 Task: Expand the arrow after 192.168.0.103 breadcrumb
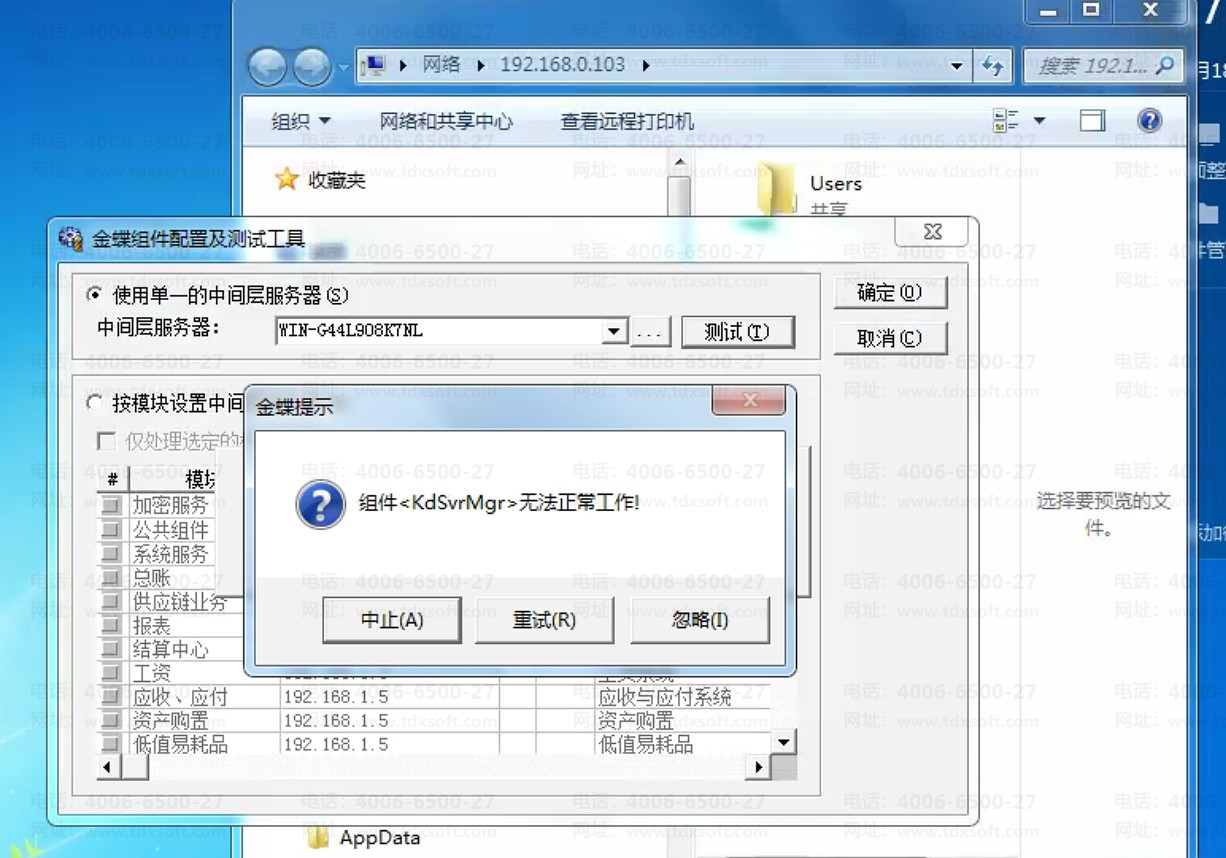click(646, 66)
